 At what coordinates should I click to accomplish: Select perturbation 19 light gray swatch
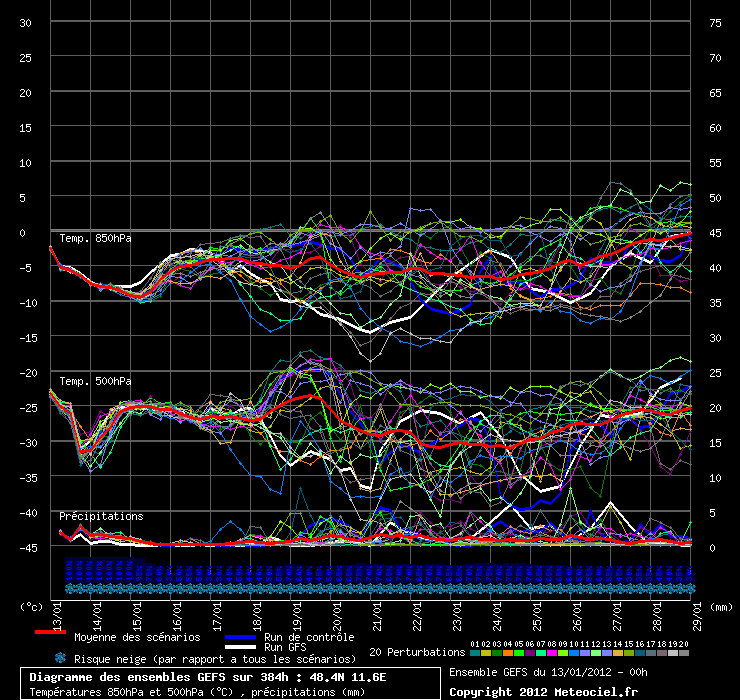coord(673,653)
